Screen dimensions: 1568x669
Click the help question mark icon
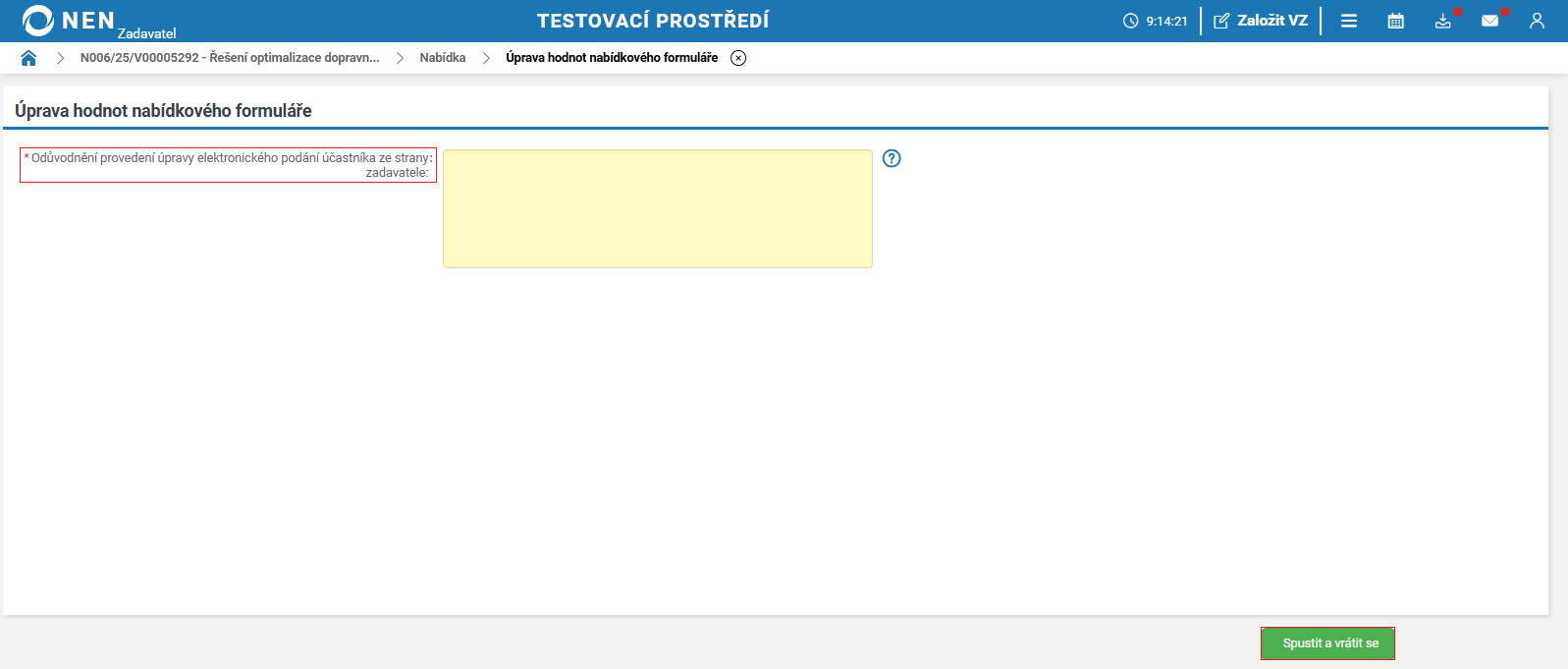click(x=892, y=158)
